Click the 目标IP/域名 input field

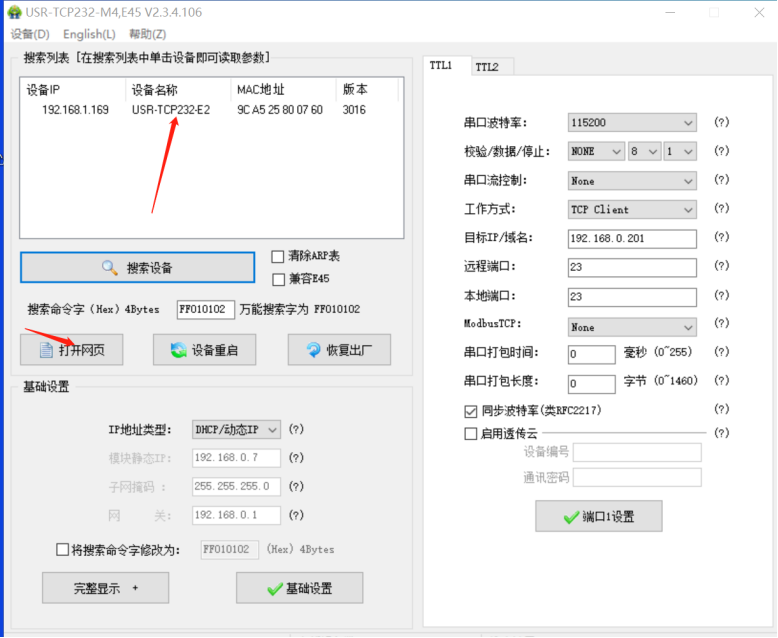[631, 239]
